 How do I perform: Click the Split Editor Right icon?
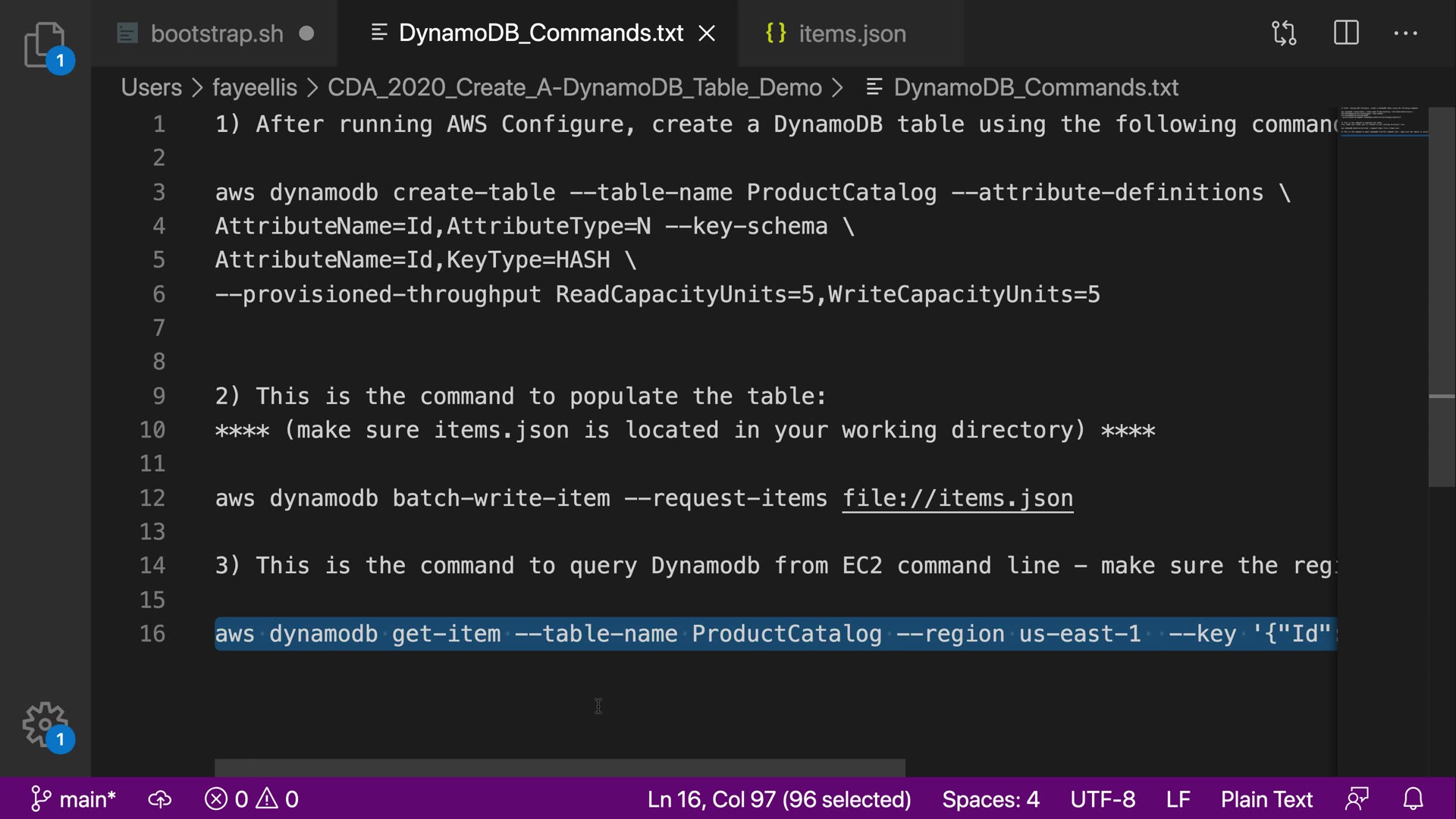coord(1346,33)
